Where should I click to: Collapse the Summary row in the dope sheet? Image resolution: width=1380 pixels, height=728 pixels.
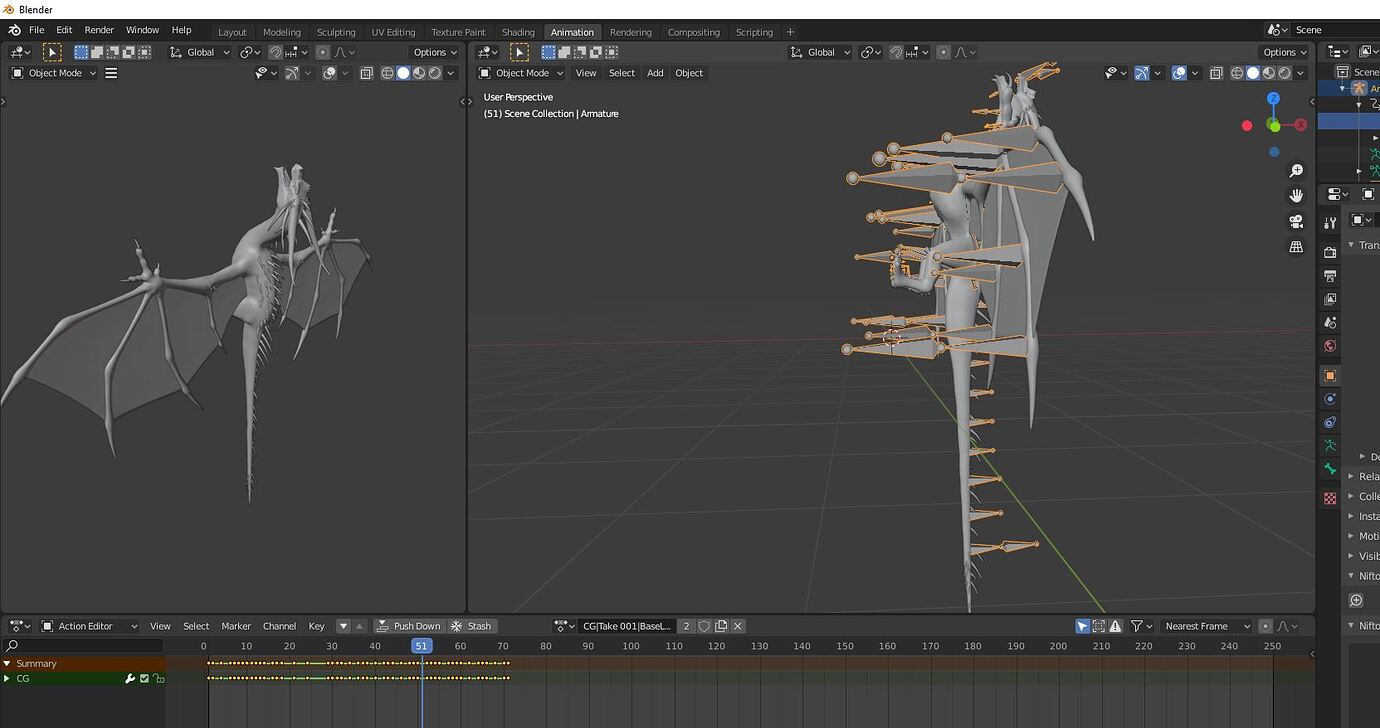7,663
